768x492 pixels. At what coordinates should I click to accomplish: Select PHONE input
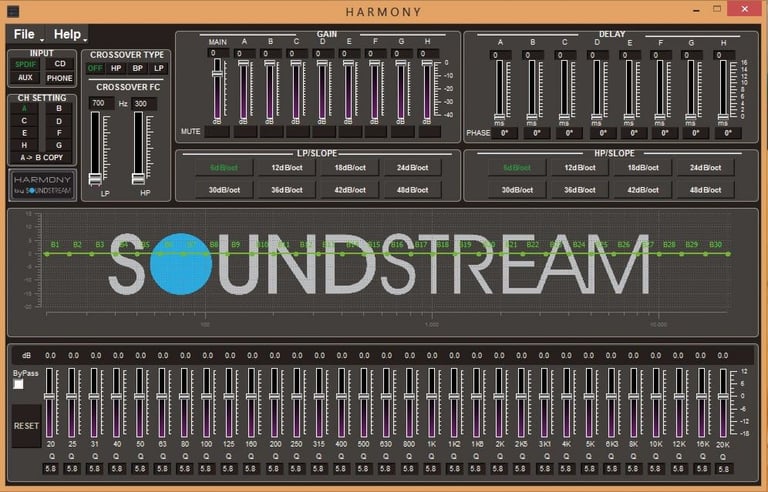60,78
